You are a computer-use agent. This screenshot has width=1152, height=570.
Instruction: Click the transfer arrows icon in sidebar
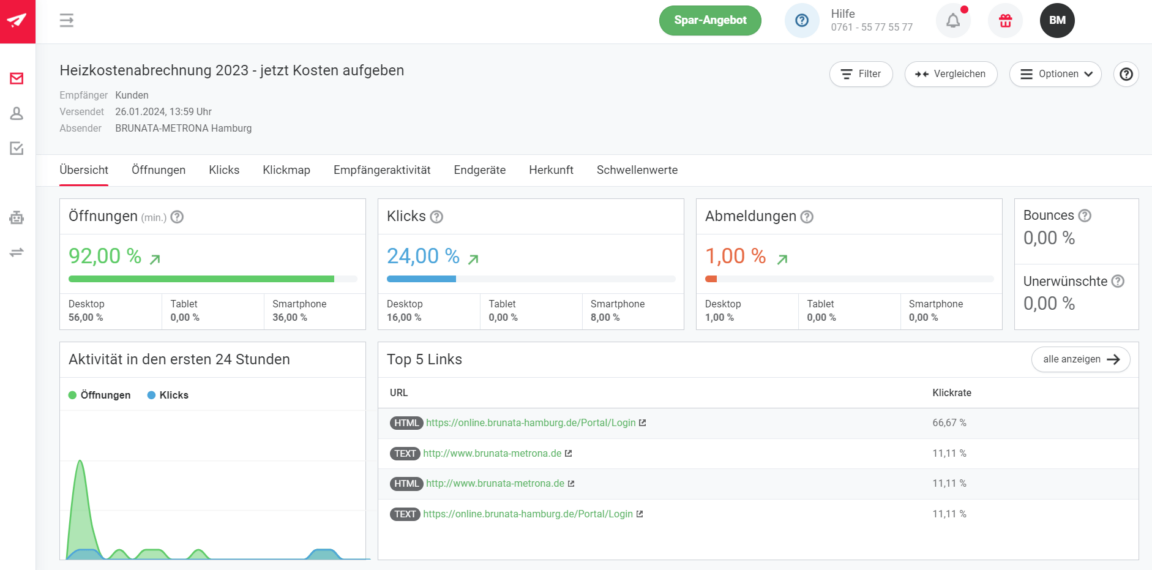pyautogui.click(x=17, y=252)
